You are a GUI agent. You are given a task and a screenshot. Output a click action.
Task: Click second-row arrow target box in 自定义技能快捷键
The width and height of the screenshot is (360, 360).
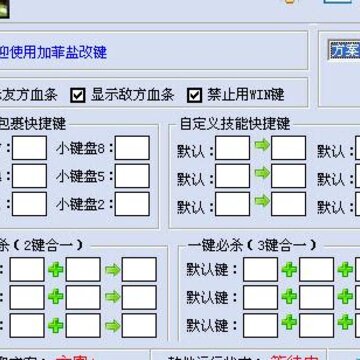(288, 176)
